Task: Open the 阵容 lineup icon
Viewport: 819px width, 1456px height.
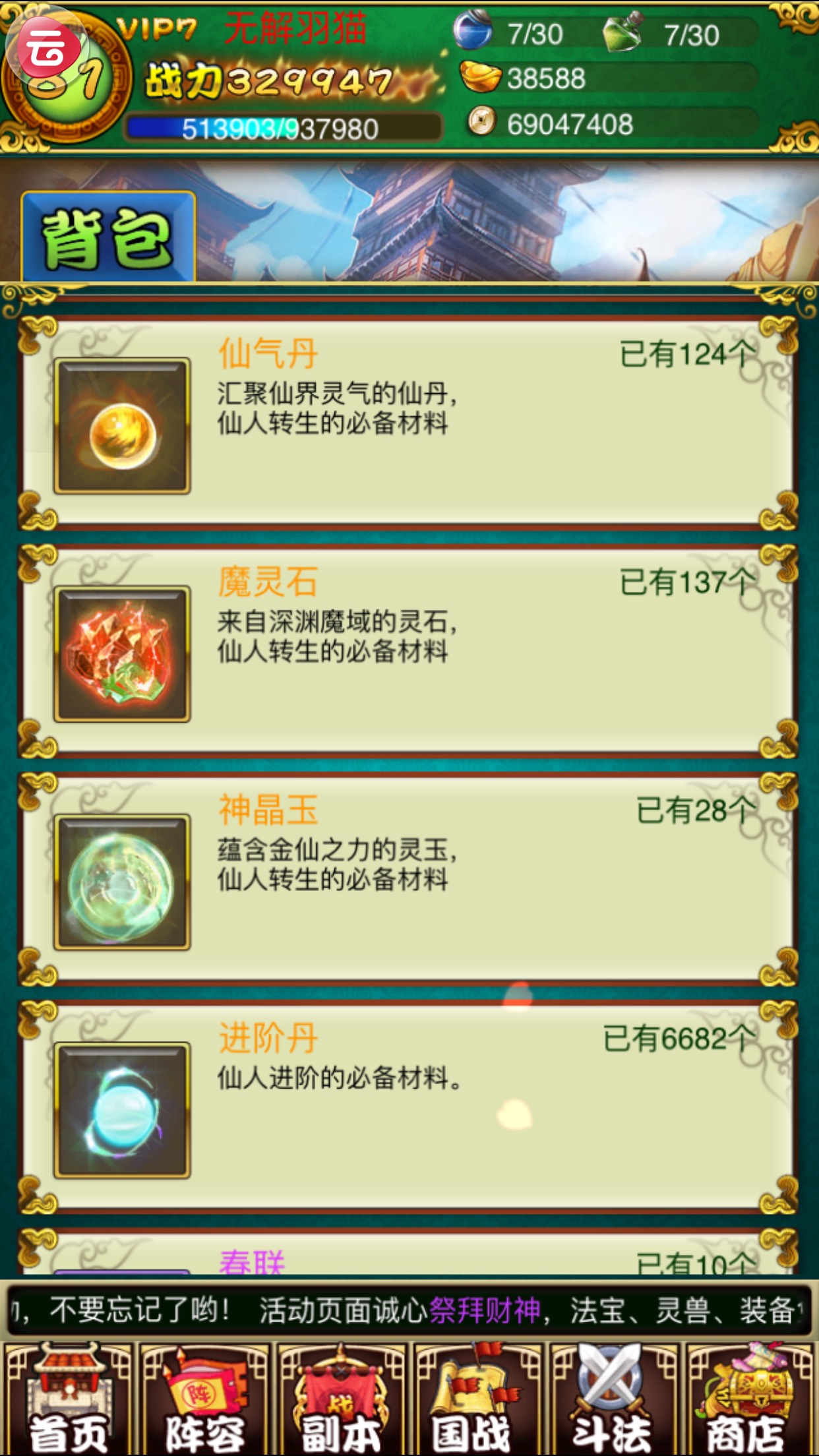Action: click(205, 1399)
